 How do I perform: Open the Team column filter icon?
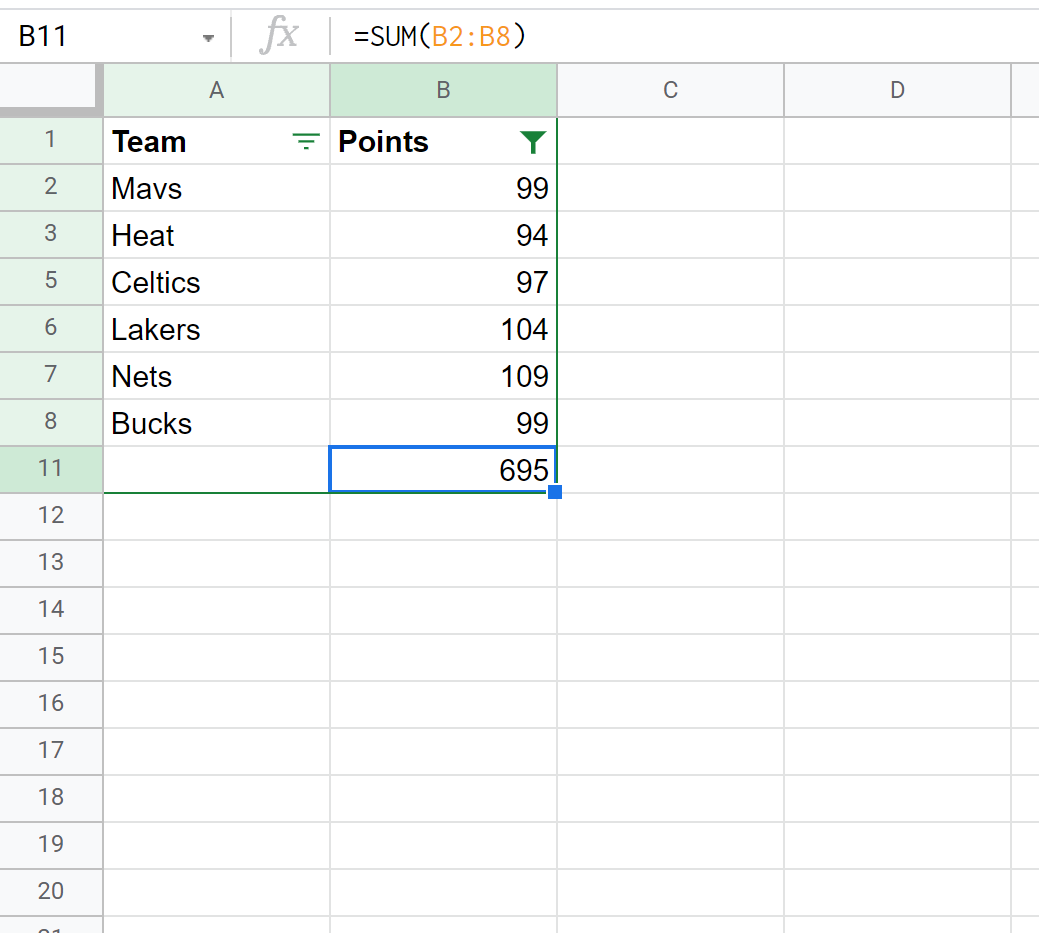click(x=305, y=143)
